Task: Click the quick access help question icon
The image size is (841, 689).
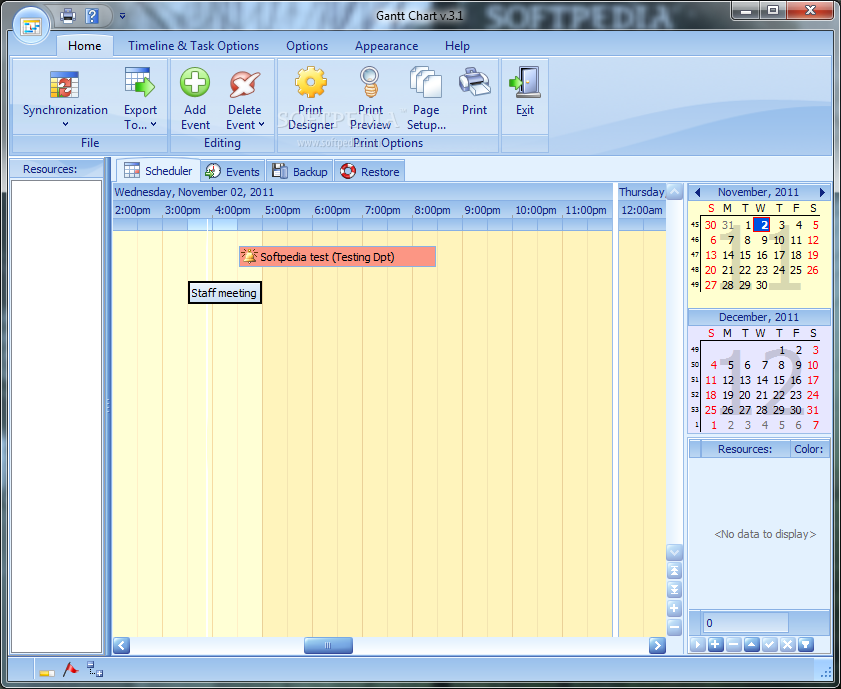Action: (92, 16)
